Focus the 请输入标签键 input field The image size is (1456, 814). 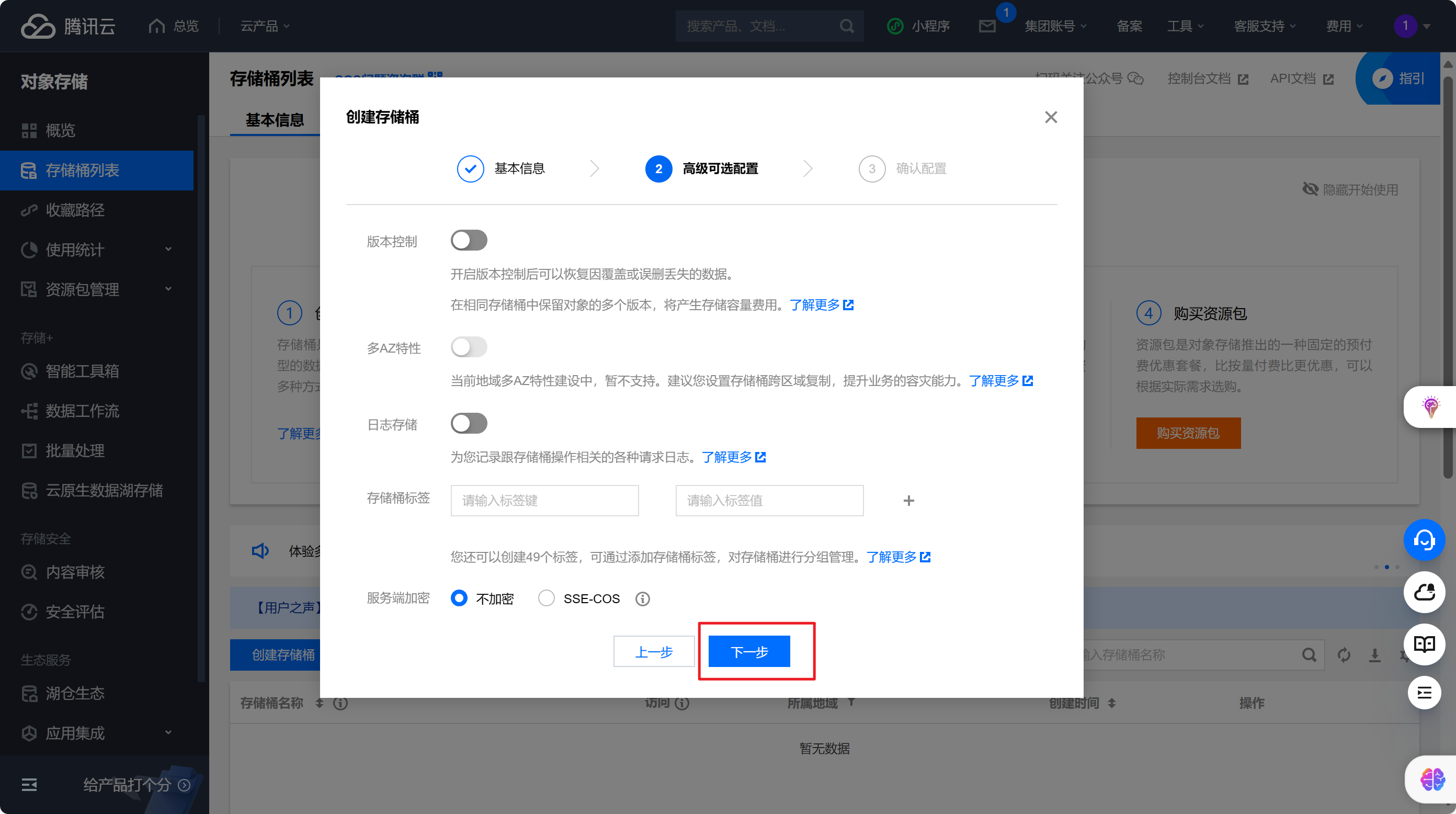[x=544, y=500]
